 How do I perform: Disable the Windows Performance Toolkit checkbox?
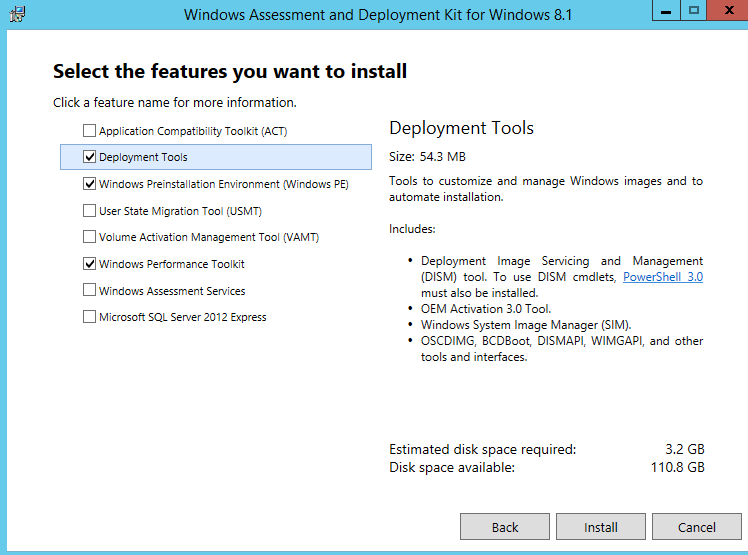(90, 264)
